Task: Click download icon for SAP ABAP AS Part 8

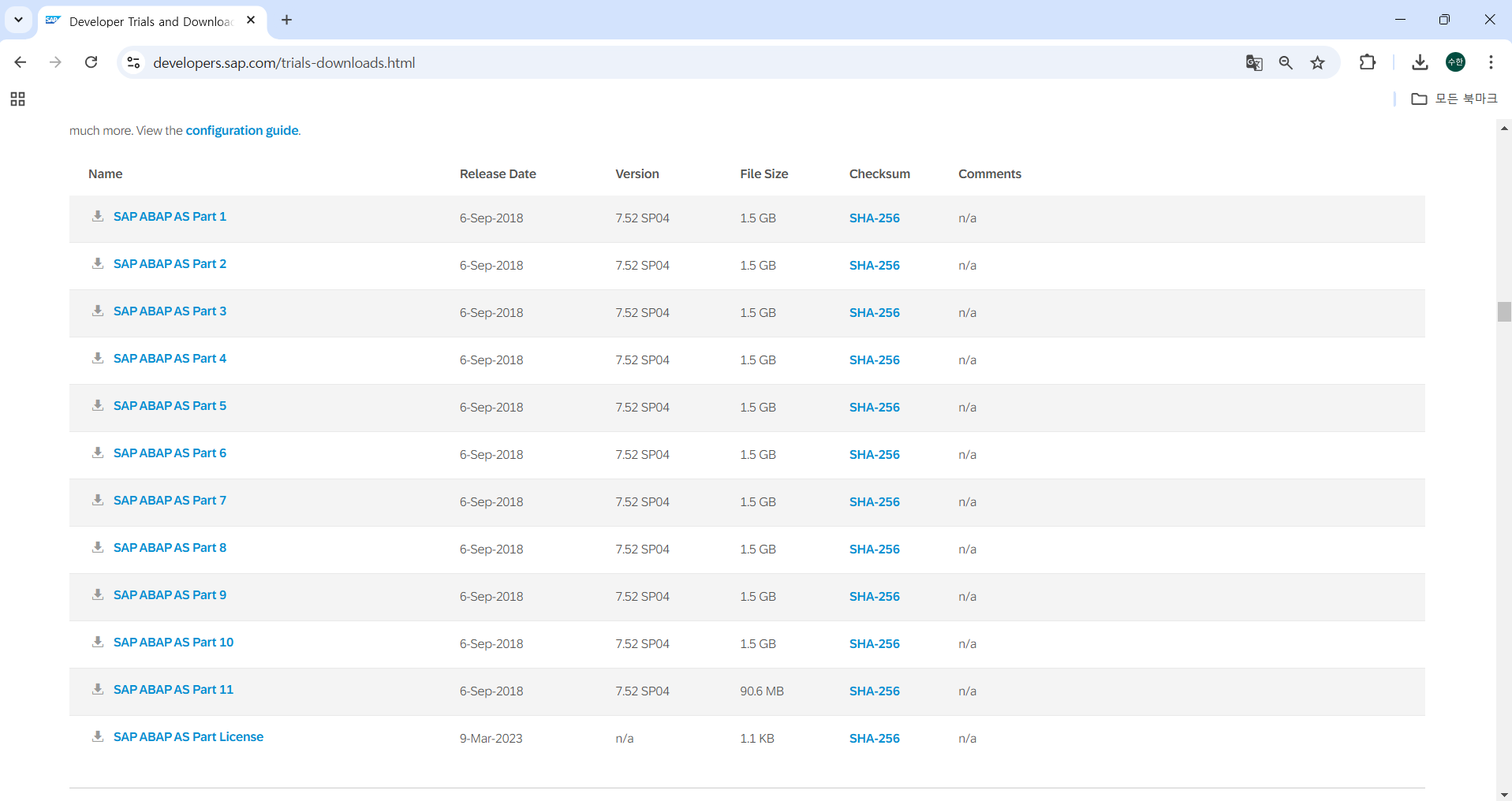Action: point(98,547)
